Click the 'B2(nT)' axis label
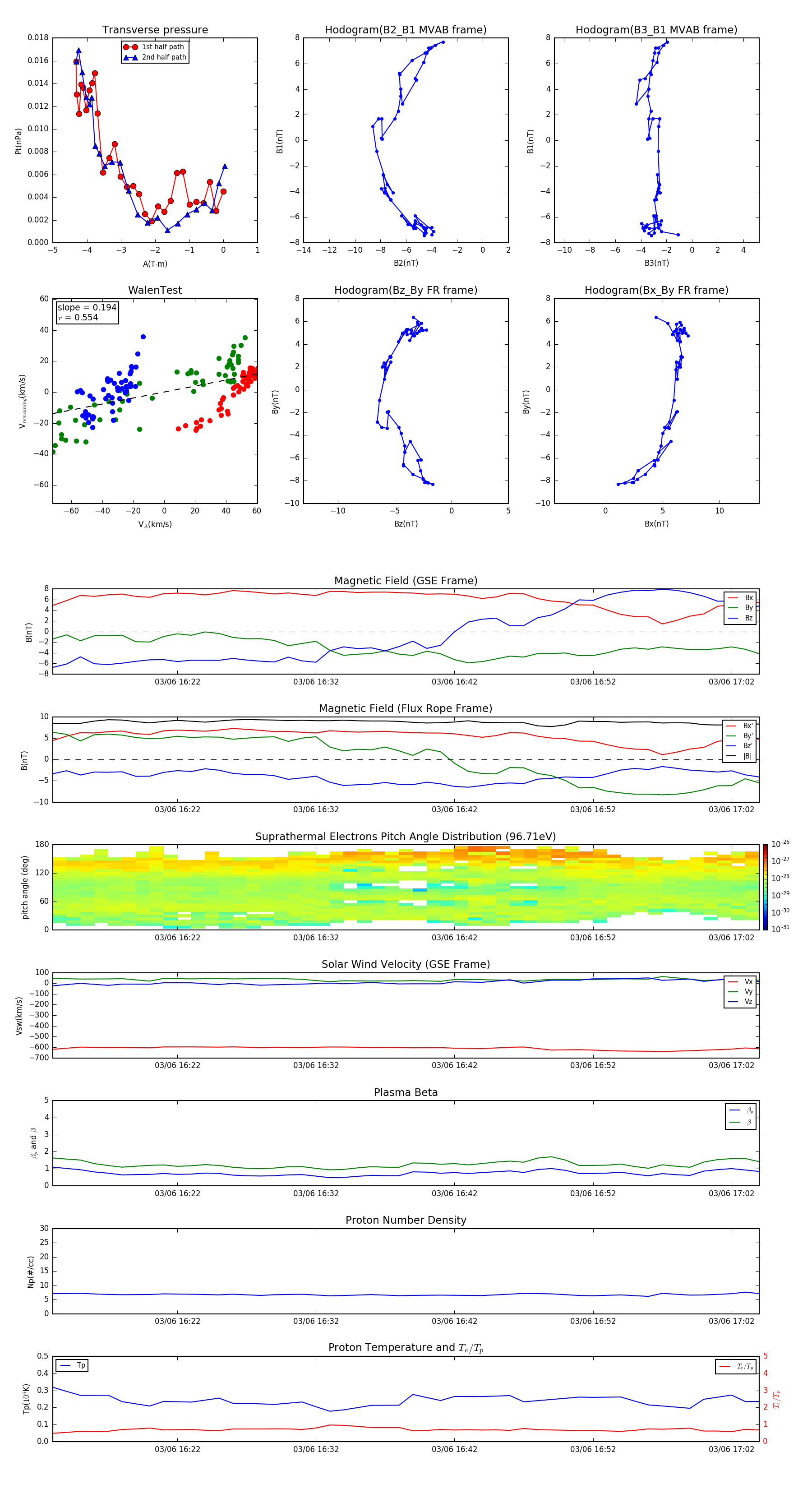Viewport: 812px width, 1489px height. 406,263
